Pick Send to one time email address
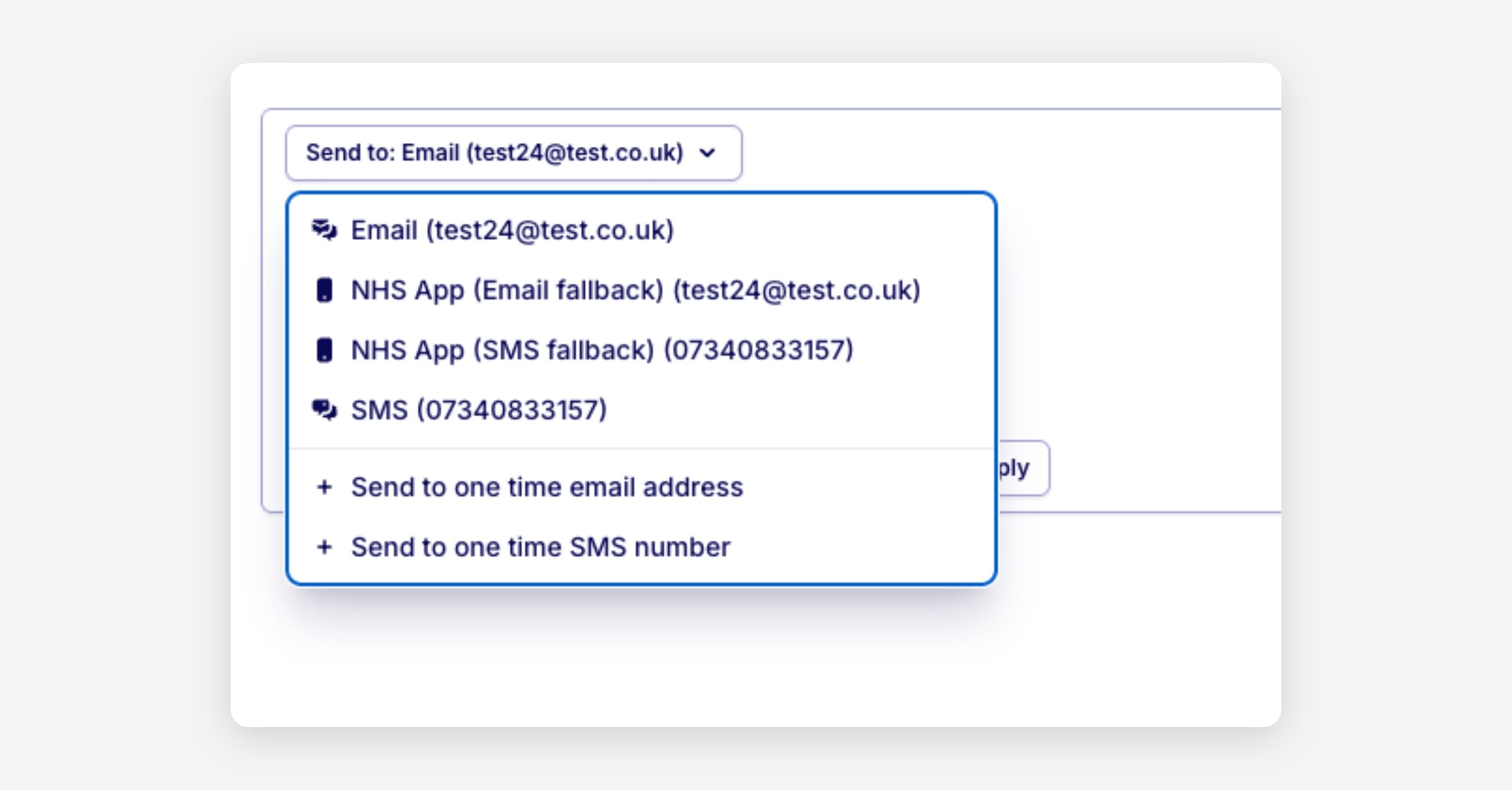This screenshot has width=1512, height=790. tap(547, 487)
